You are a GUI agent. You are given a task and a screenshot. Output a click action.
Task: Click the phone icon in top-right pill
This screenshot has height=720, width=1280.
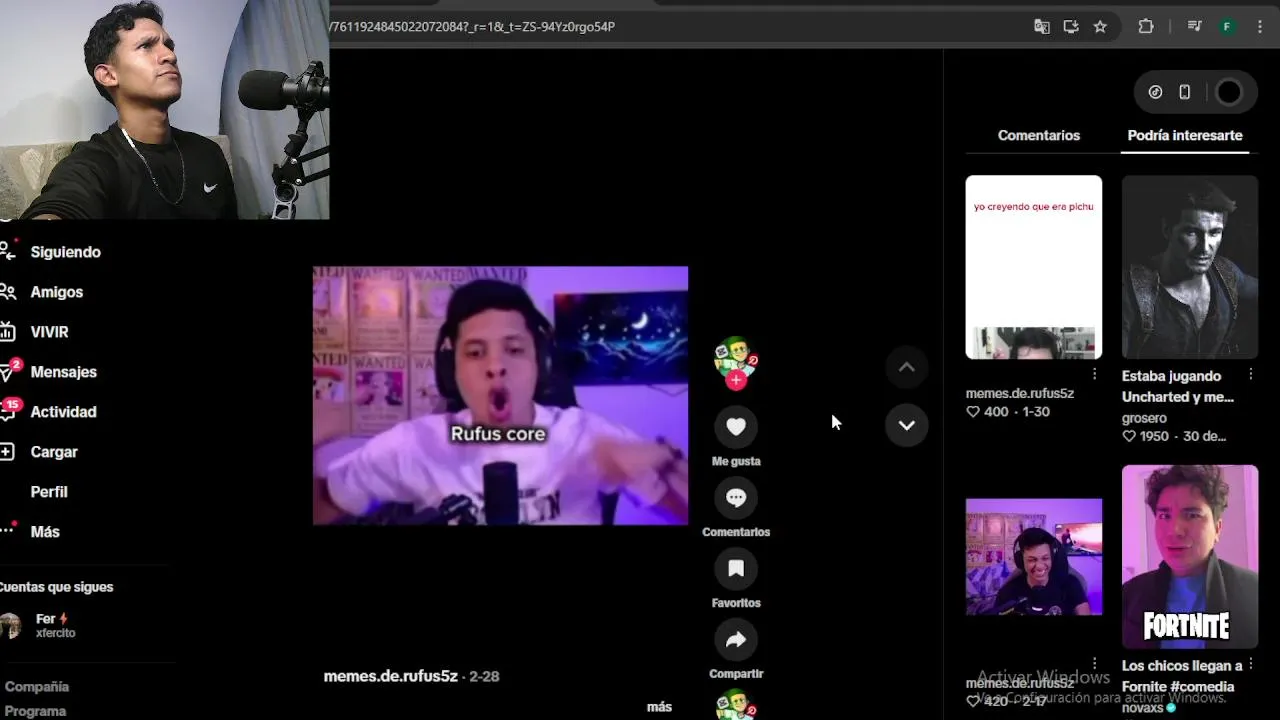click(x=1185, y=92)
